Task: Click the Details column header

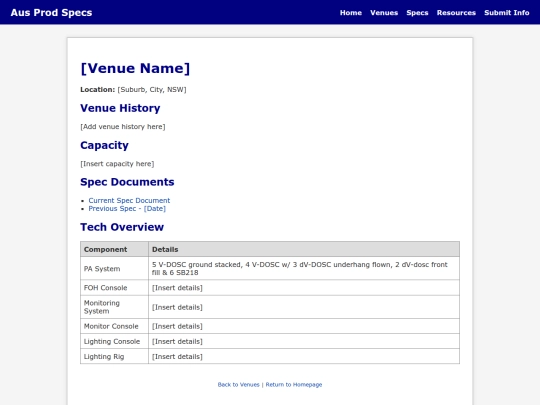Action: 304,249
